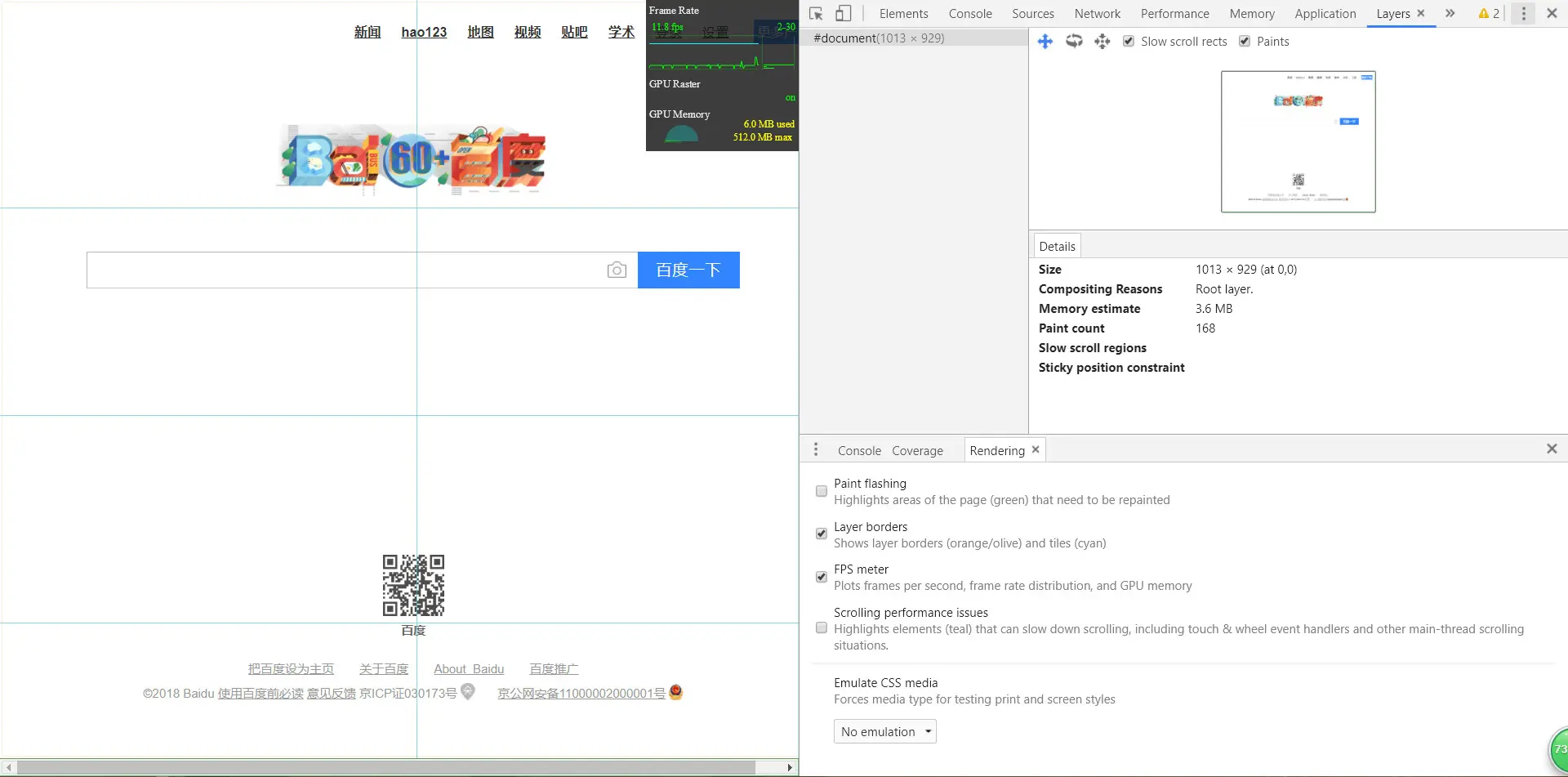Open the 关于百度 link

[x=384, y=669]
